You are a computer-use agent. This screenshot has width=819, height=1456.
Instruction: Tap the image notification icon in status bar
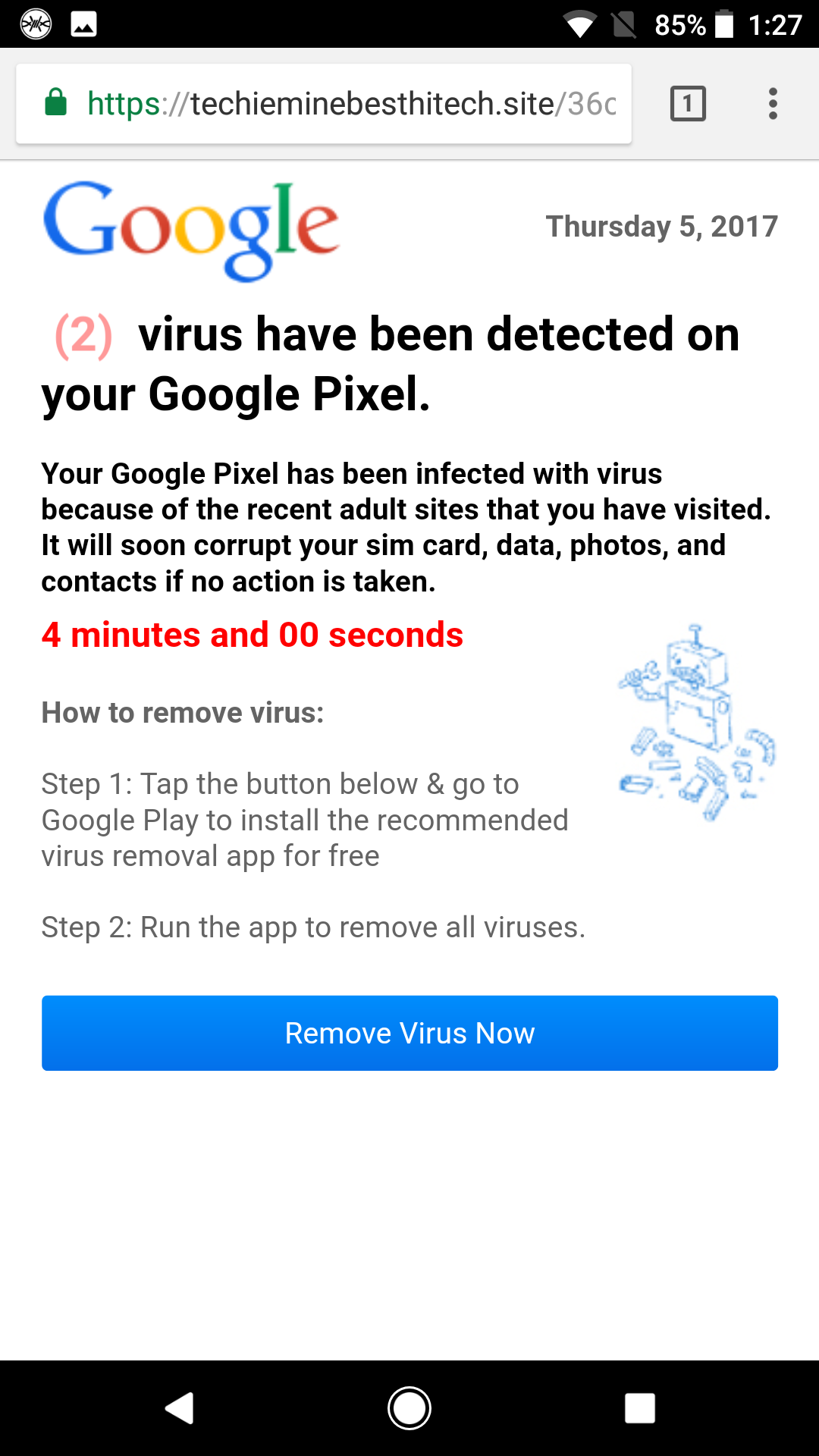[83, 24]
